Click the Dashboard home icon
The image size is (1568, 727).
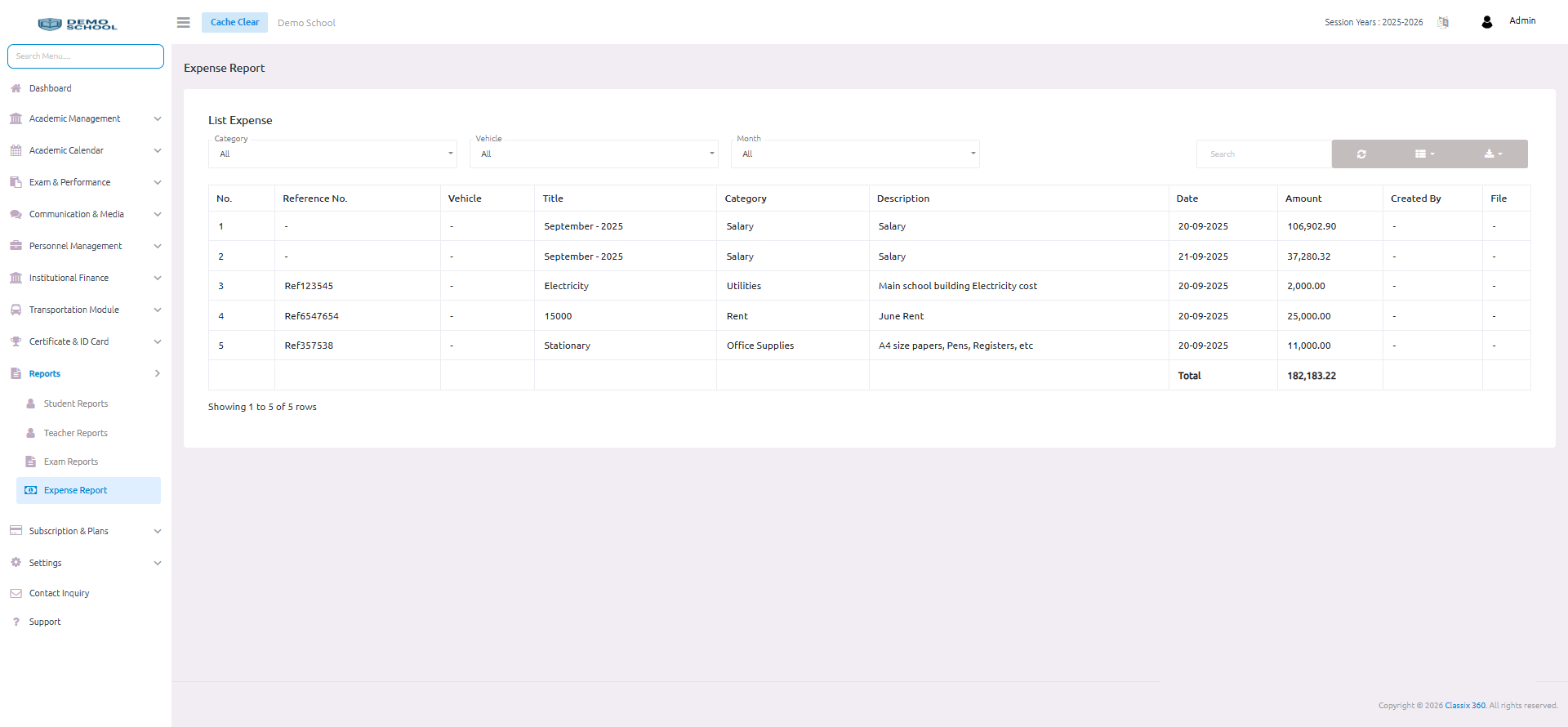click(x=16, y=88)
